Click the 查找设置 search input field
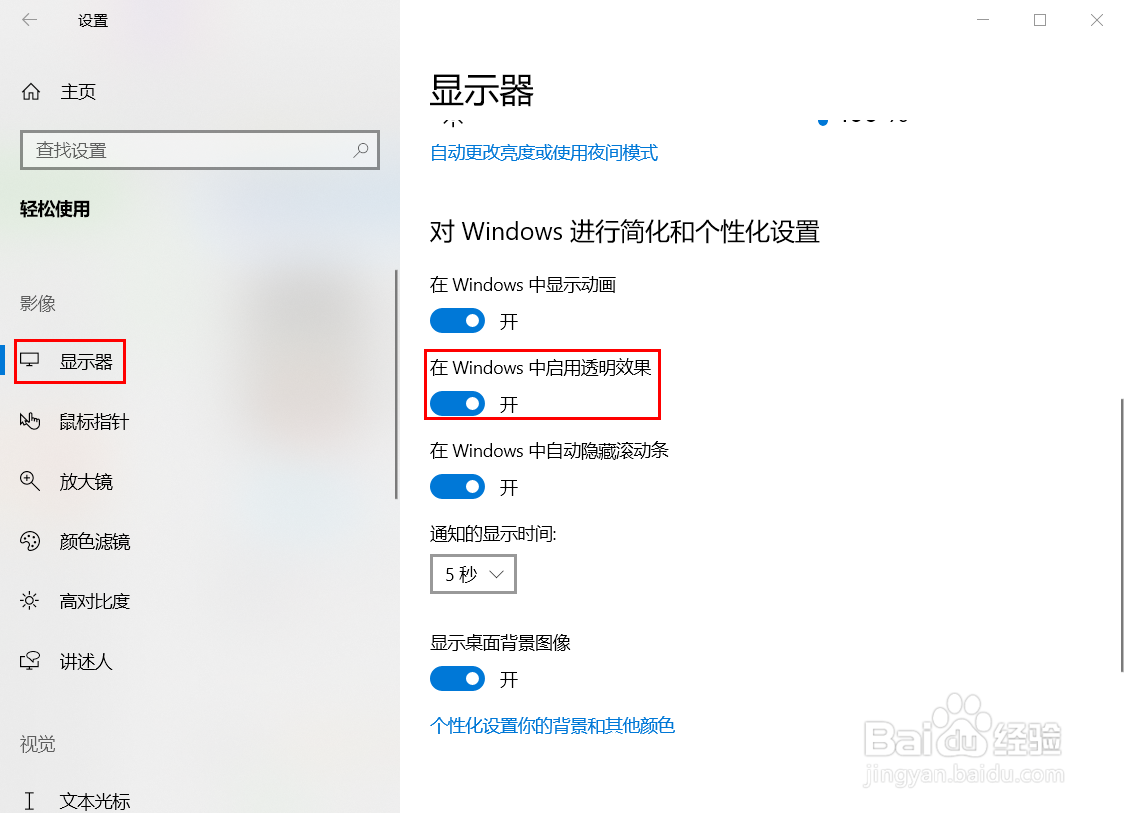 click(x=200, y=150)
